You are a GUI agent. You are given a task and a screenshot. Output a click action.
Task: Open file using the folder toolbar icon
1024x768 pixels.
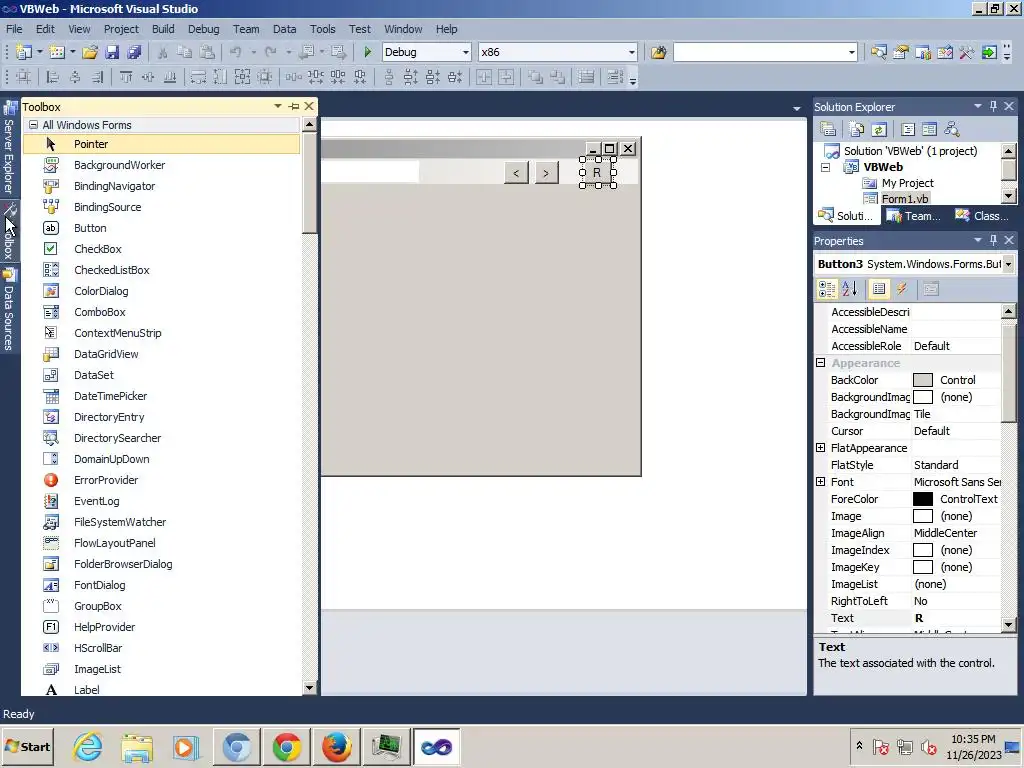coord(90,52)
